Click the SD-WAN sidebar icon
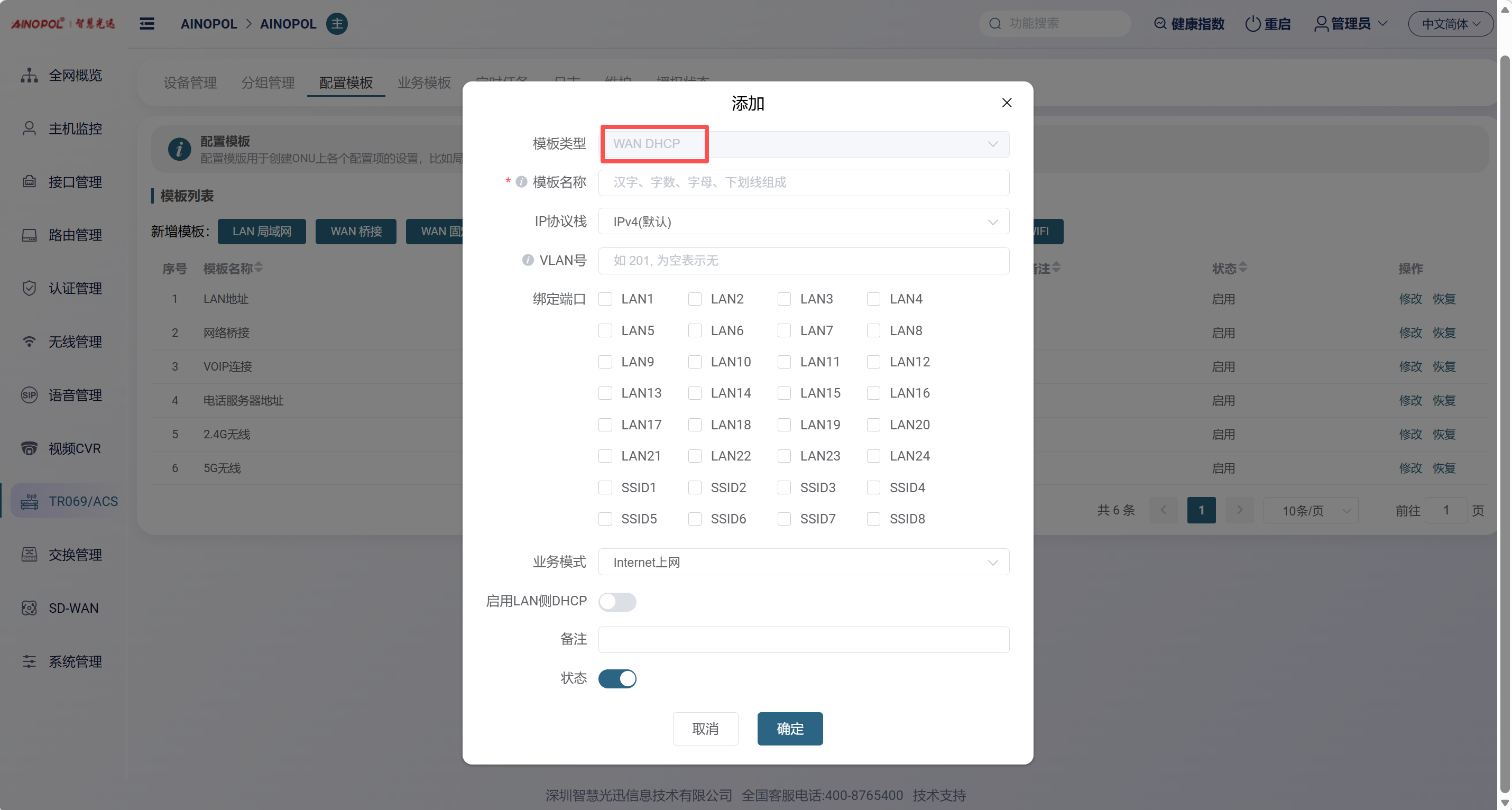This screenshot has width=1512, height=810. [30, 608]
